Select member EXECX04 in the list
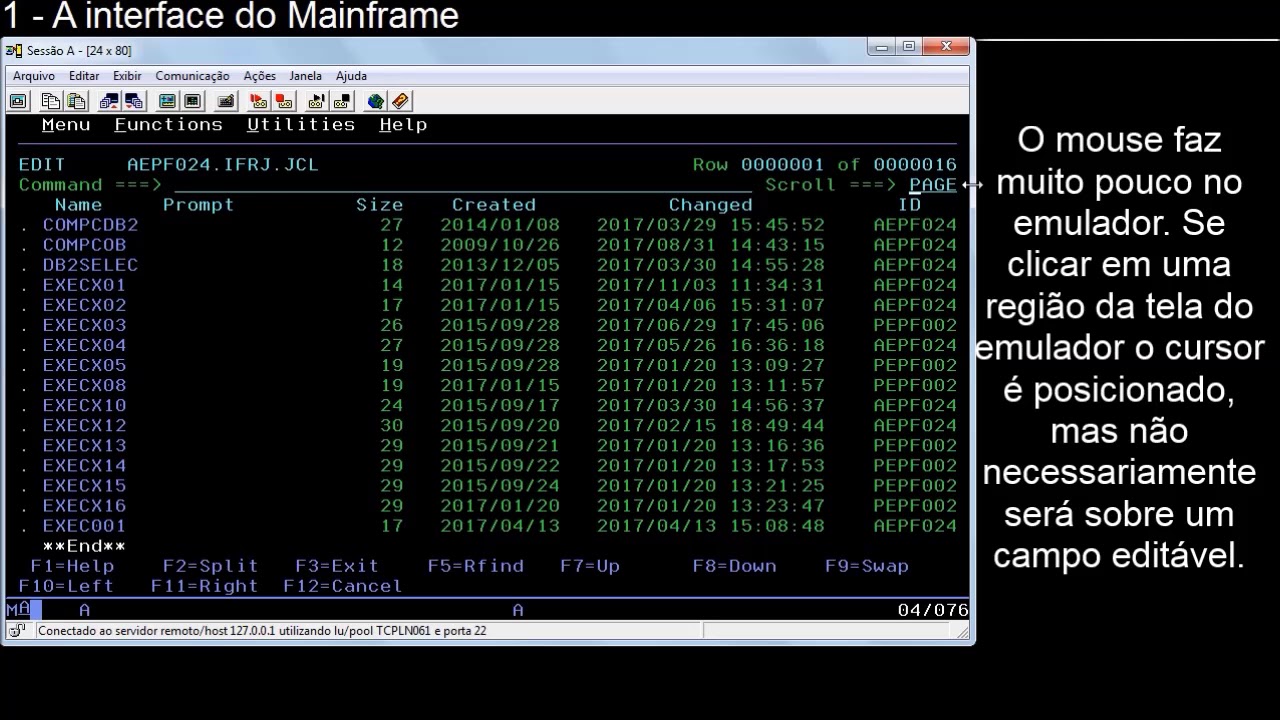This screenshot has height=720, width=1280. pyautogui.click(x=84, y=345)
